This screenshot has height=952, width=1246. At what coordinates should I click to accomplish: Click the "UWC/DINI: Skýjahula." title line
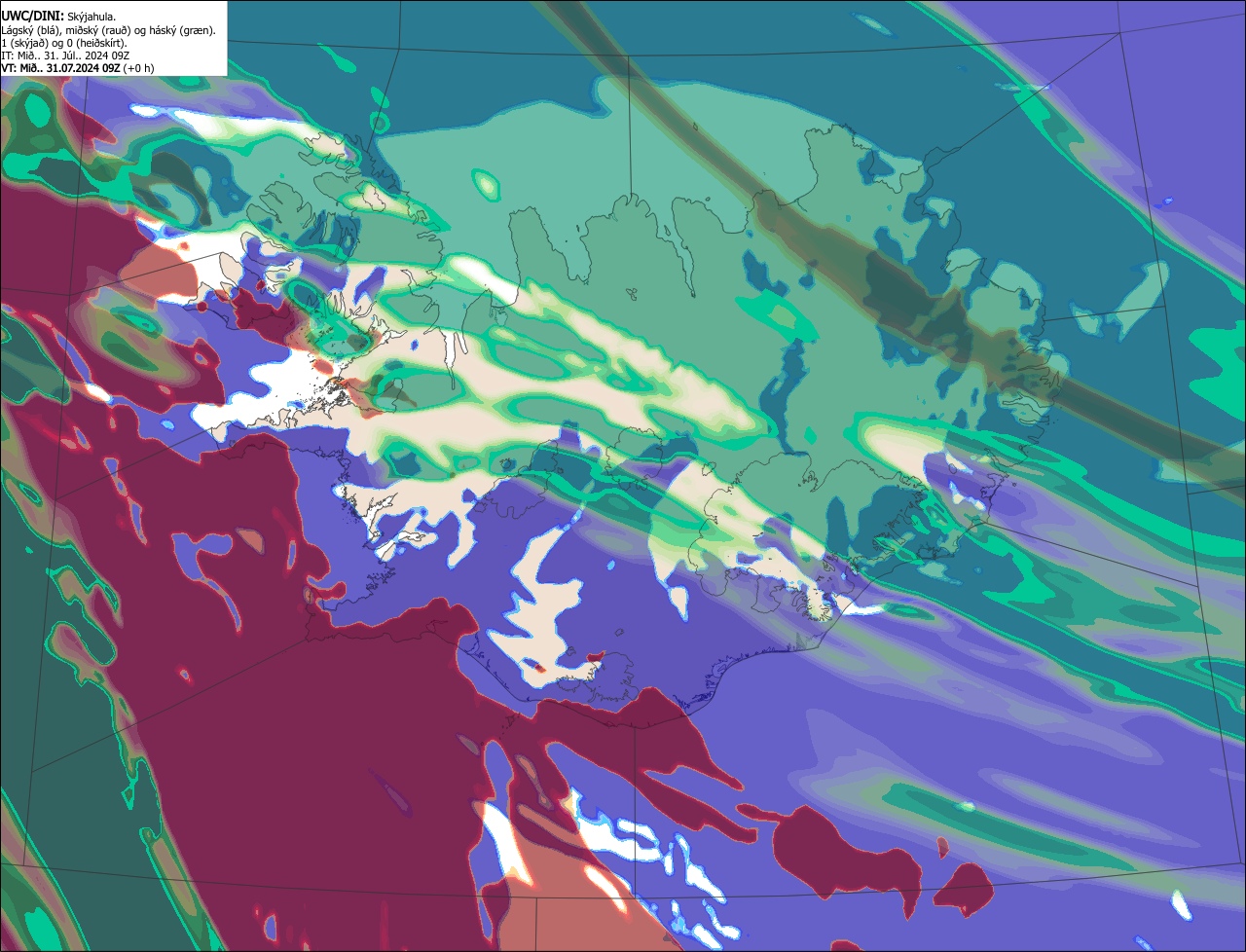click(58, 16)
